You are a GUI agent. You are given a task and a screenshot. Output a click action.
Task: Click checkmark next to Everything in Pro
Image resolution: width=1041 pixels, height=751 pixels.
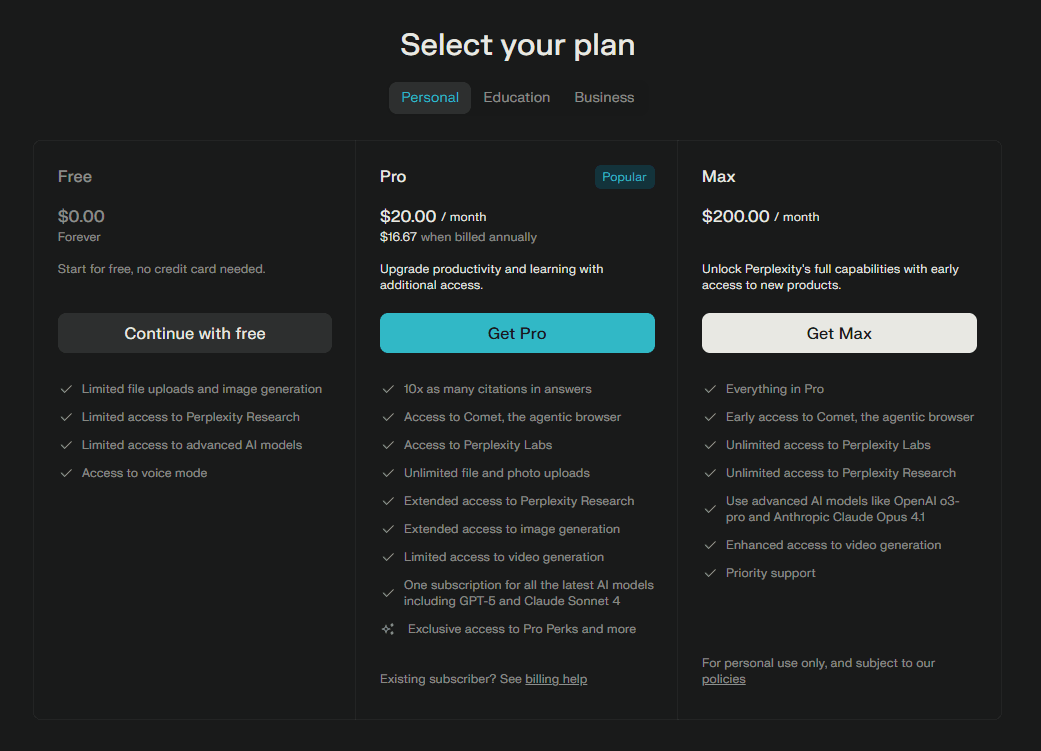pyautogui.click(x=710, y=389)
